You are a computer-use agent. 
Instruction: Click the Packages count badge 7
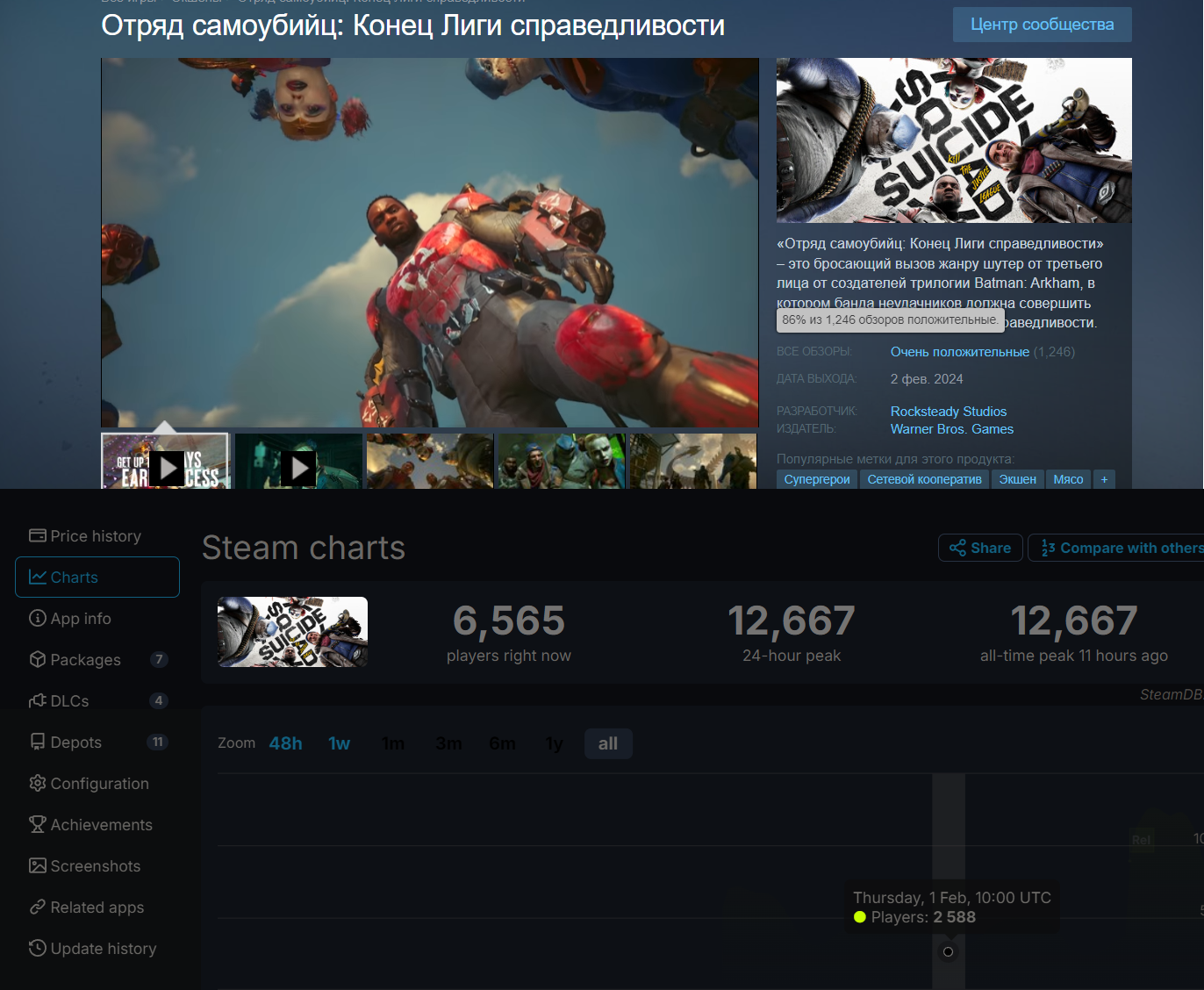(159, 659)
